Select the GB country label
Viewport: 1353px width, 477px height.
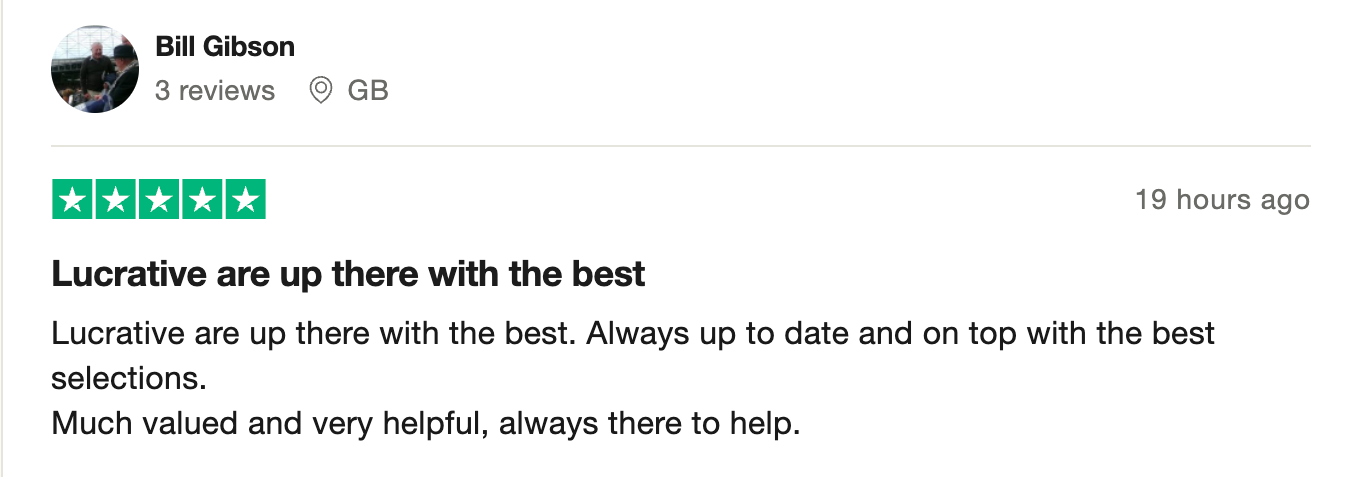367,91
